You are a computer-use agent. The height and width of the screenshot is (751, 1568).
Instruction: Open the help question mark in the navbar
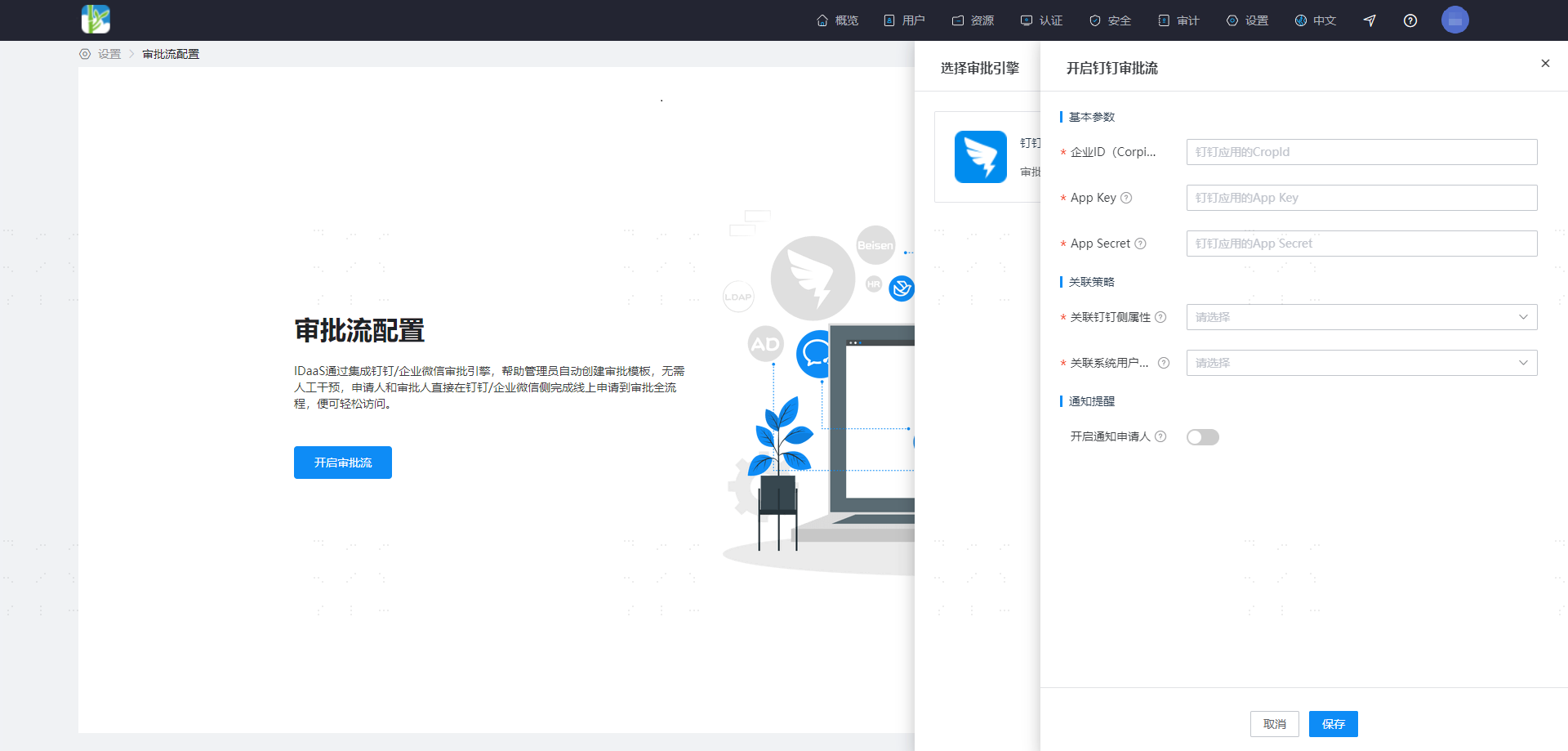[1410, 20]
